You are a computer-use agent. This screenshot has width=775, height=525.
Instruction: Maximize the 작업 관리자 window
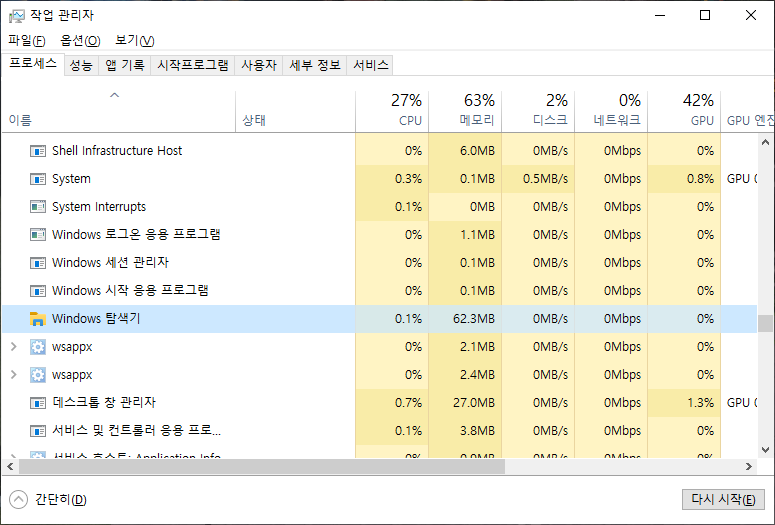coord(705,15)
